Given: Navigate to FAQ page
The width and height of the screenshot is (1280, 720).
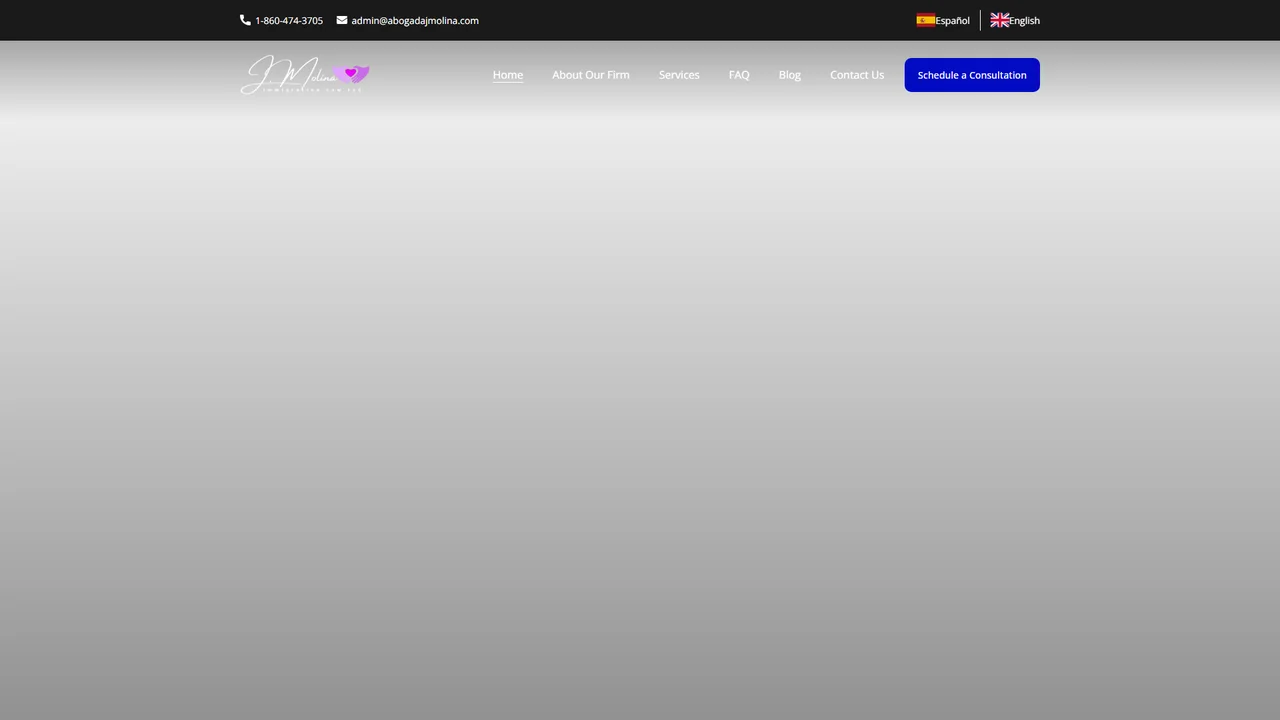Looking at the screenshot, I should (739, 75).
